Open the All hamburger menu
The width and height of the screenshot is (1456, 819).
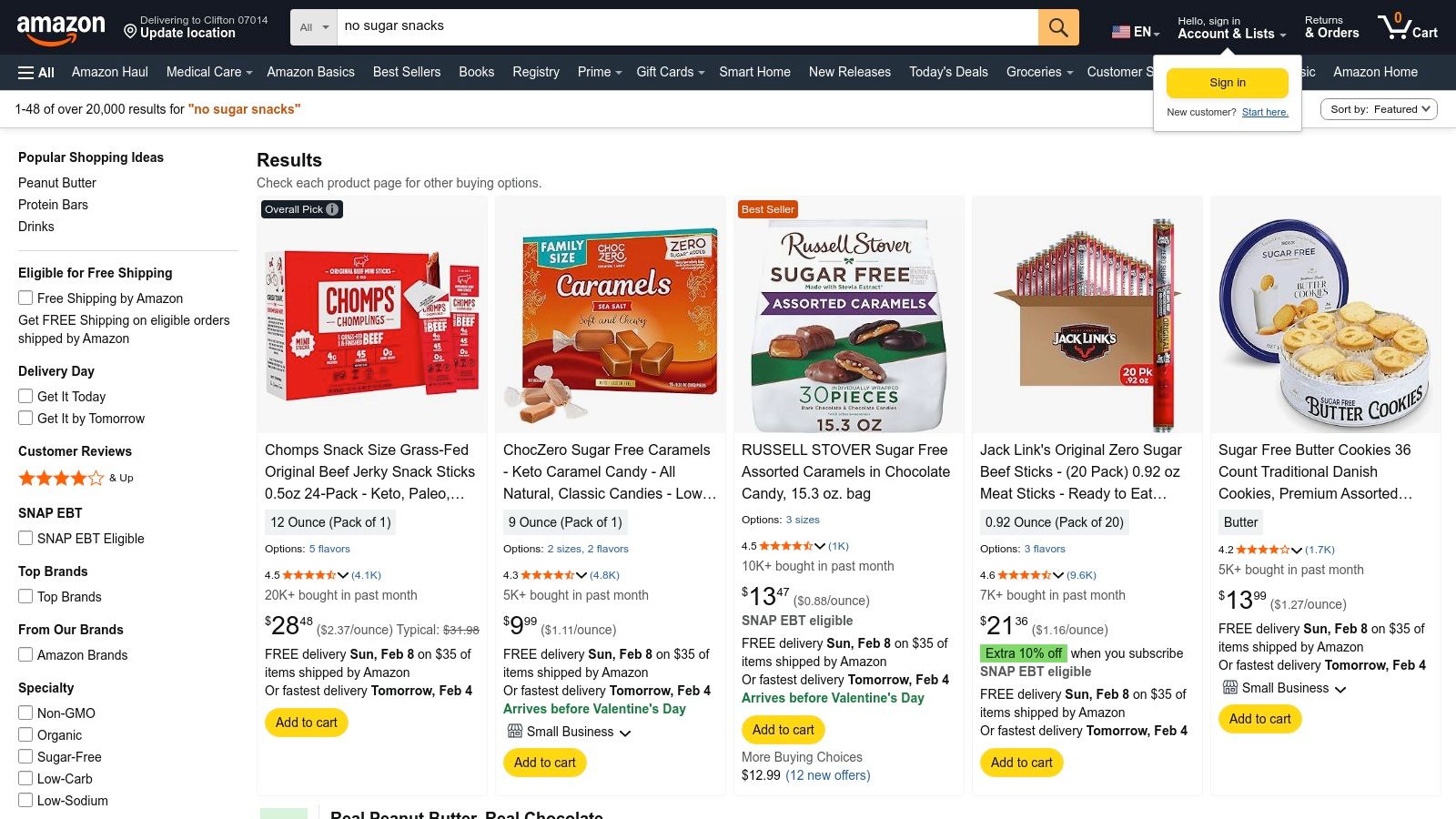click(x=36, y=73)
